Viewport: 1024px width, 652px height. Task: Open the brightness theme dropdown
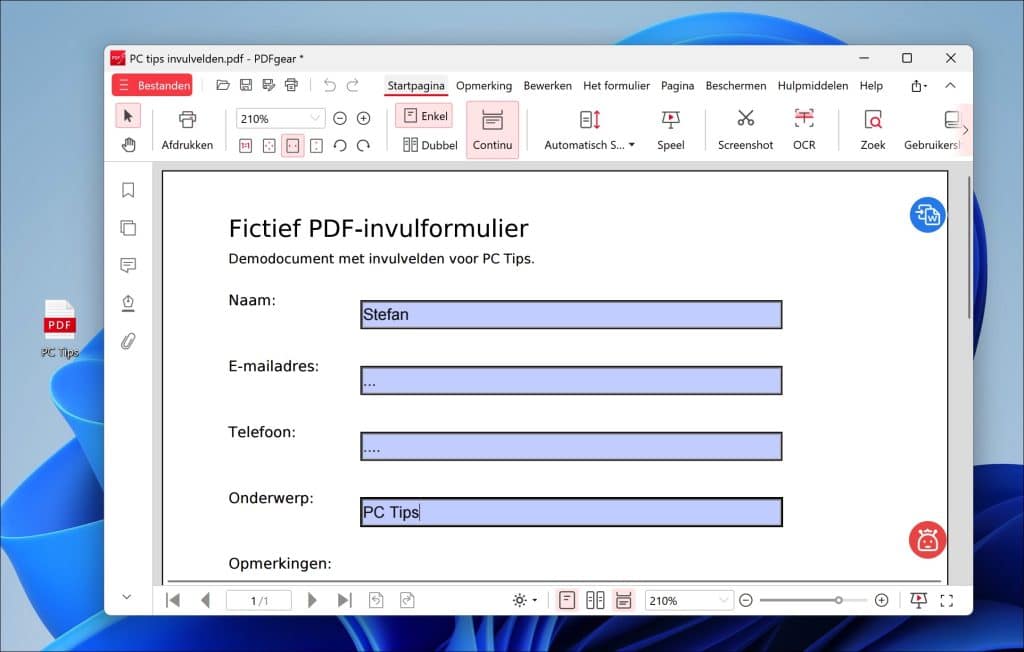tap(525, 600)
